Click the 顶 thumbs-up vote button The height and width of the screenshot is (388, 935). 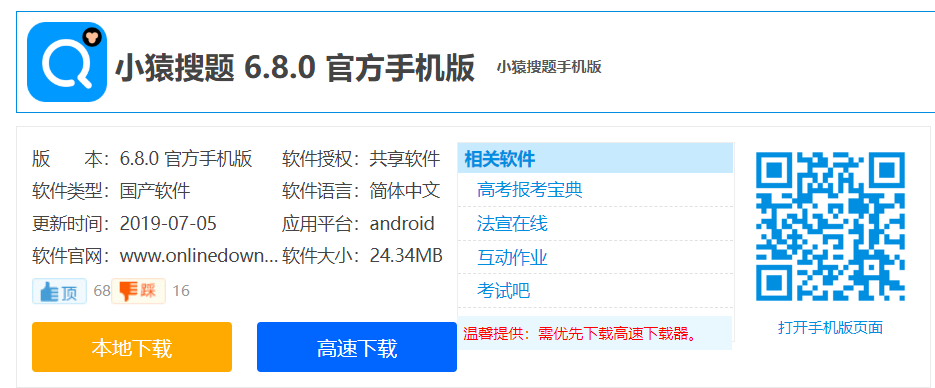[60, 291]
